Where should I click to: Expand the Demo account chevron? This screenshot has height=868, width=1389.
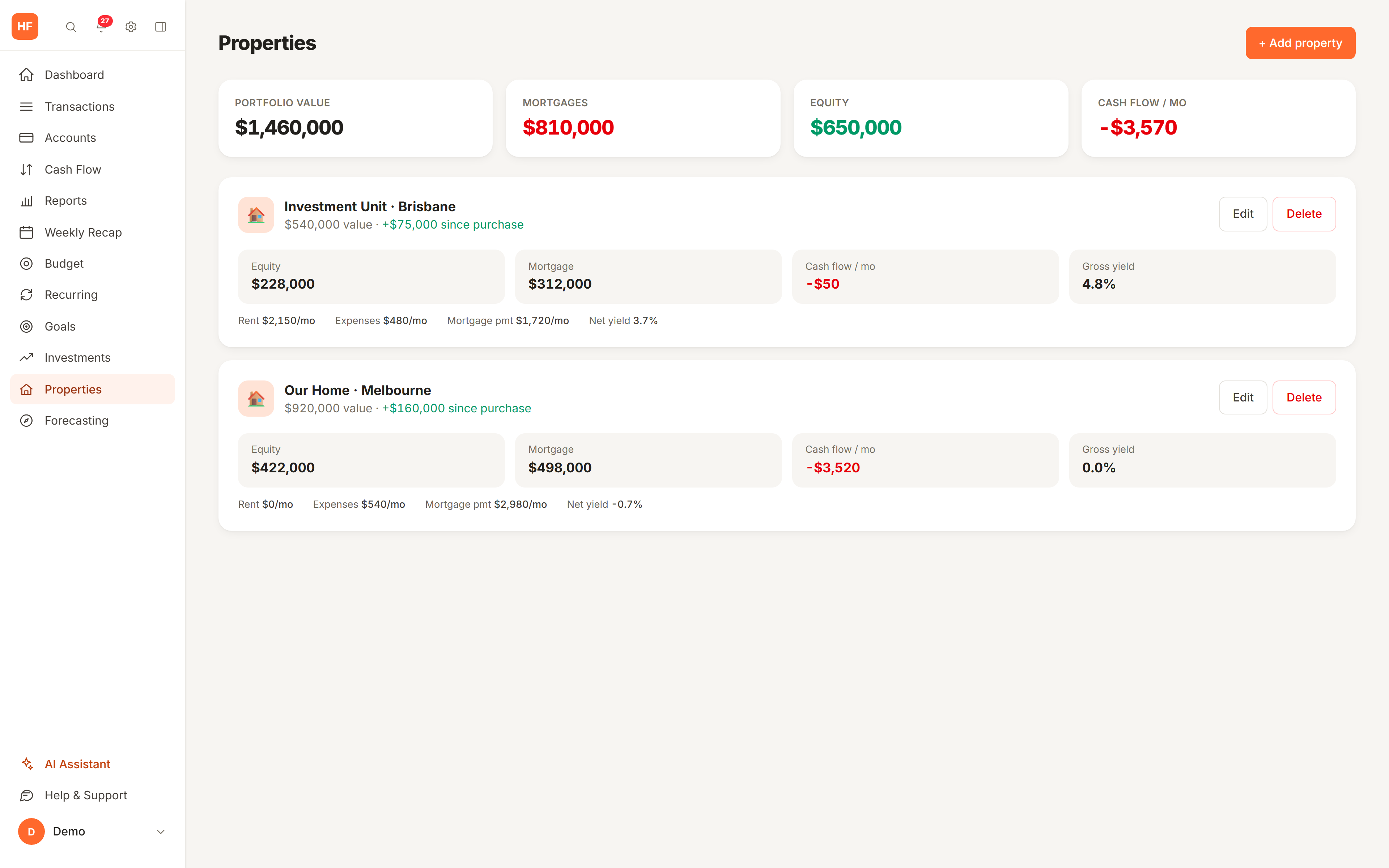[161, 832]
